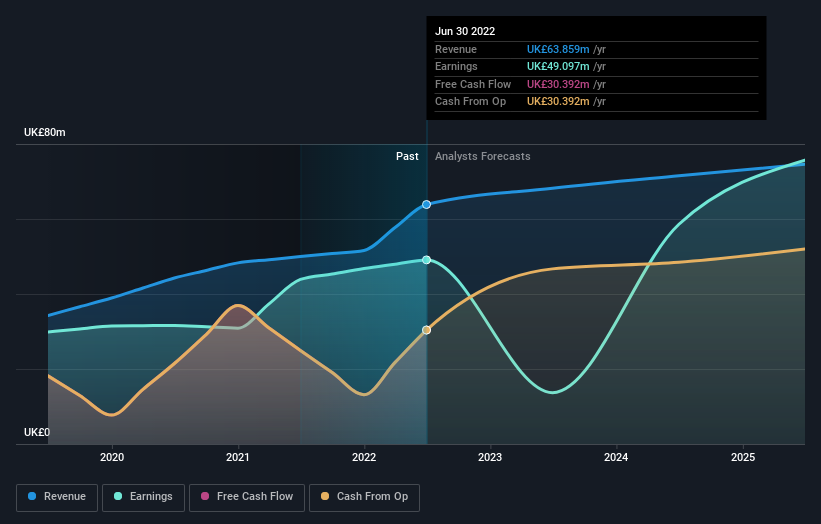Click the teal Earnings legend dot

click(118, 496)
